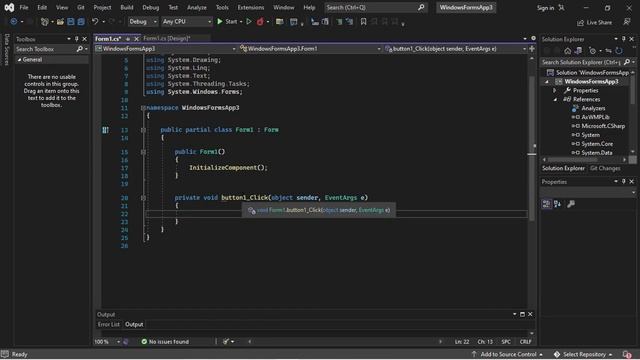Click the Categorized icon in Properties panel
The height and width of the screenshot is (360, 640).
547,204
